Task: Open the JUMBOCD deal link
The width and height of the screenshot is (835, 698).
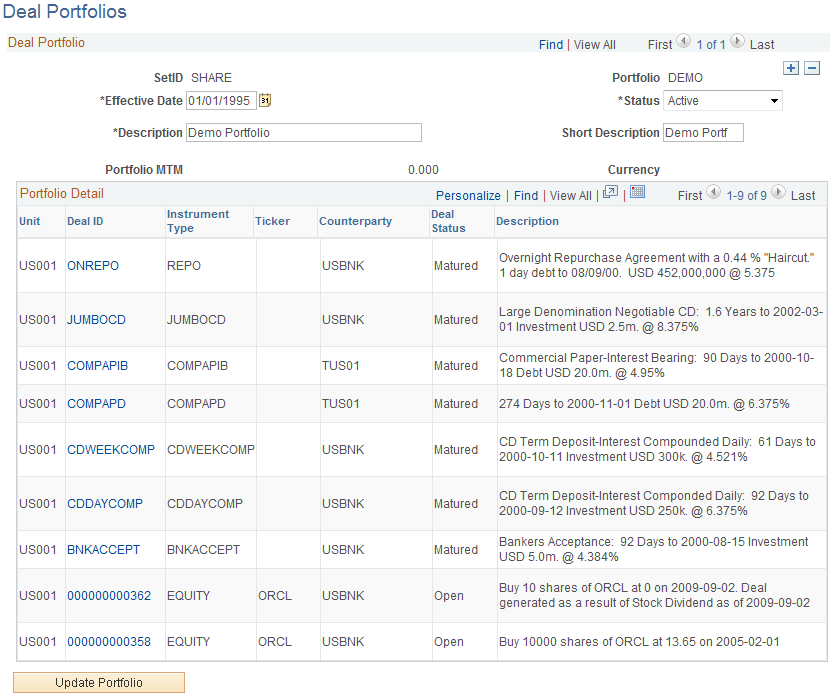Action: (97, 319)
